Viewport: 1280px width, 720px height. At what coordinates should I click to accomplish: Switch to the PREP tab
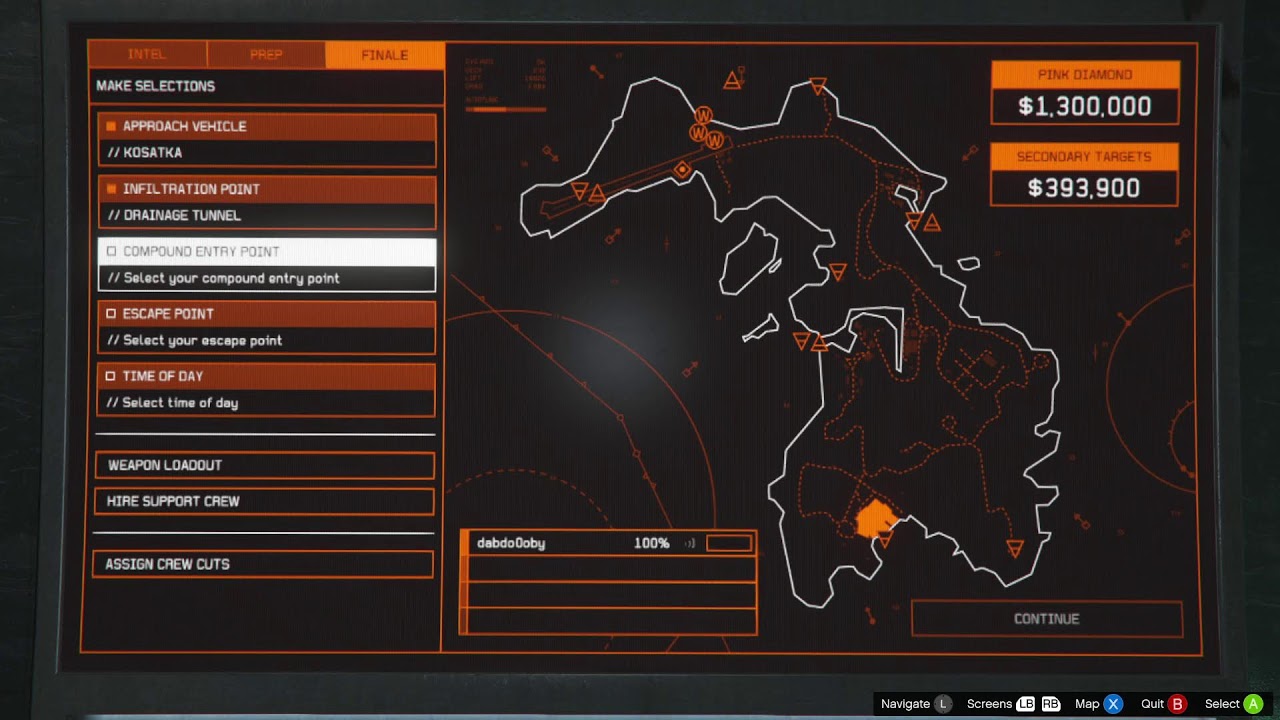[x=266, y=54]
